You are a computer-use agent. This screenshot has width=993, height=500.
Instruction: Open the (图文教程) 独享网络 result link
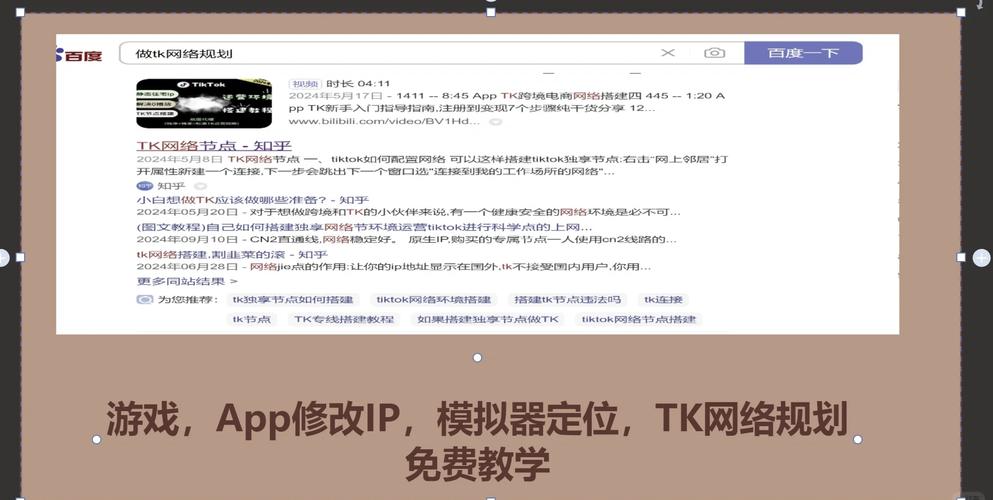coord(364,227)
